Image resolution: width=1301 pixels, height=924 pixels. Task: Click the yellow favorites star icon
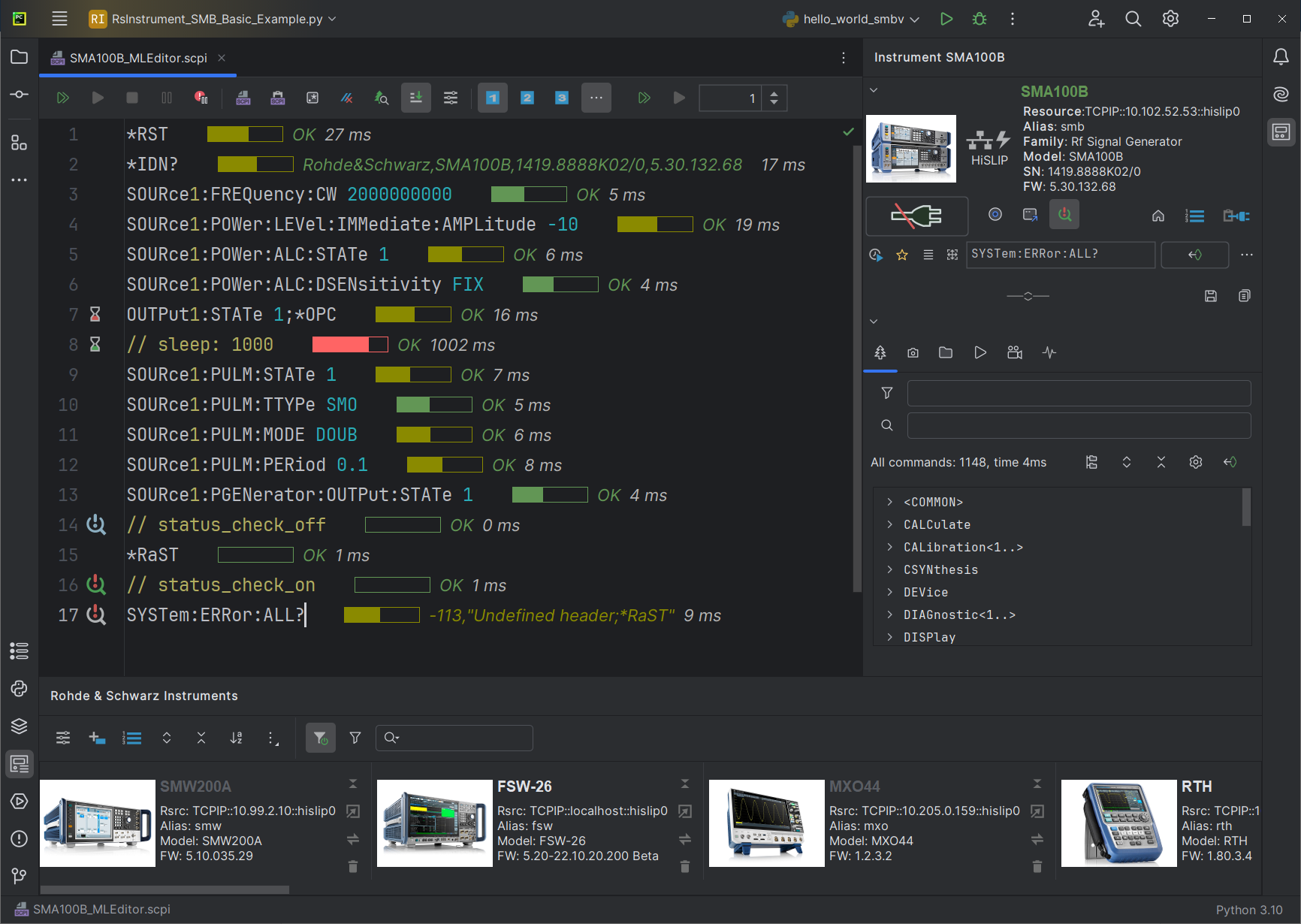pos(902,255)
